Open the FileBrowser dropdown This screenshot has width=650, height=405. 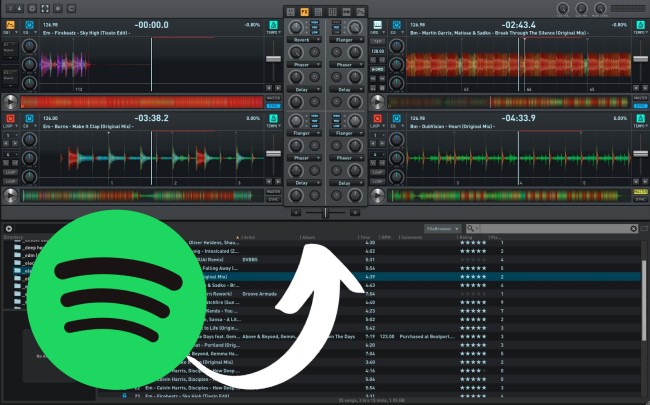pyautogui.click(x=443, y=228)
